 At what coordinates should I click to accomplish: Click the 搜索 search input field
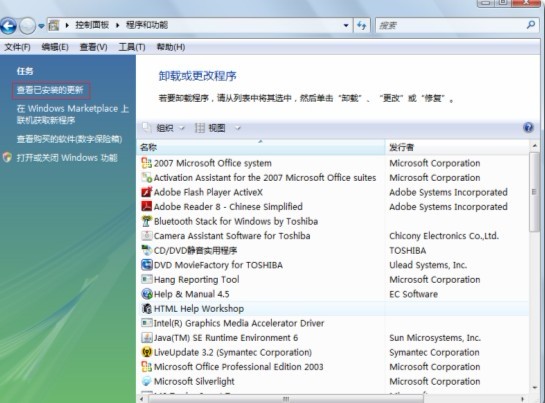coord(451,25)
